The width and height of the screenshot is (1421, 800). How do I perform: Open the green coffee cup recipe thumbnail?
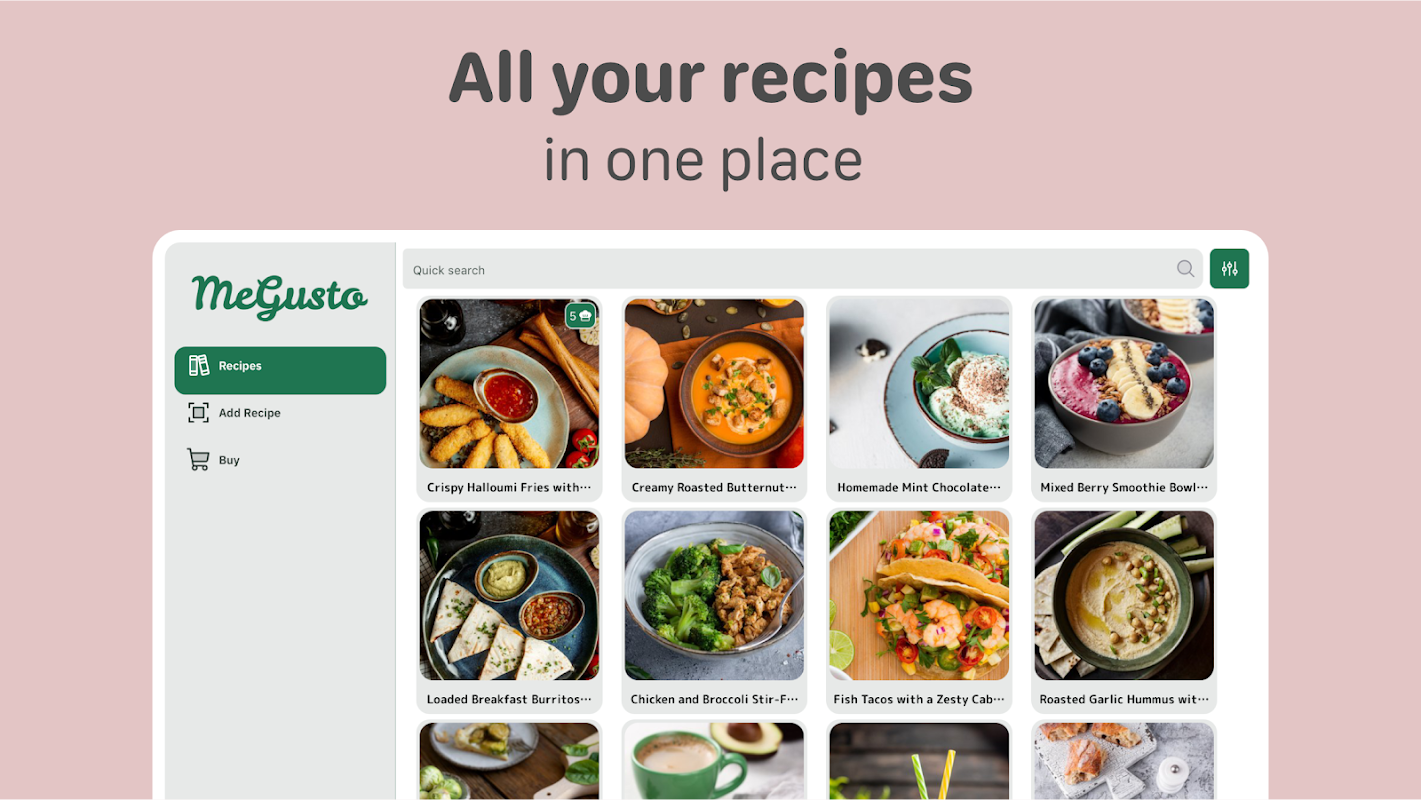click(714, 761)
